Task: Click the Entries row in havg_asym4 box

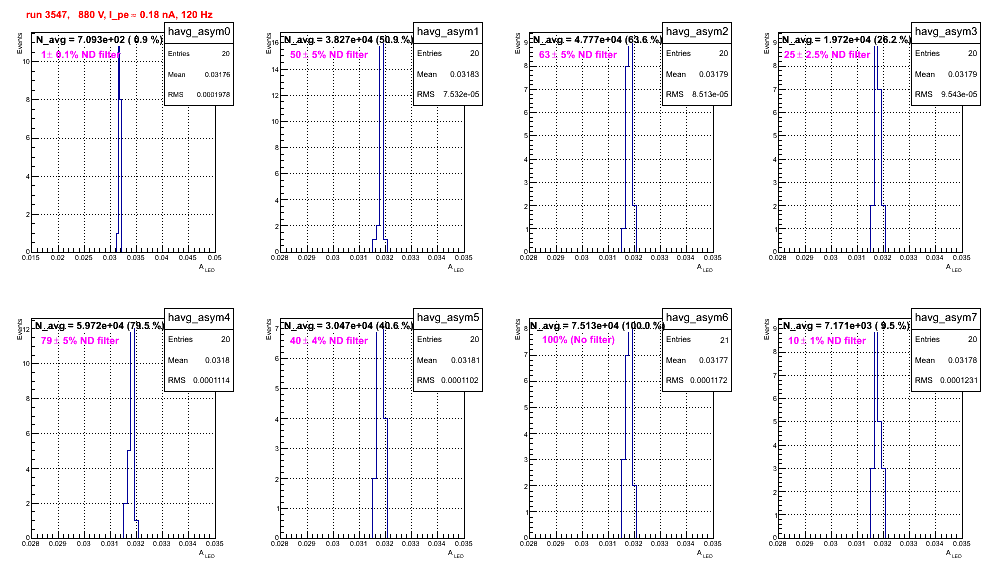Action: [x=199, y=340]
